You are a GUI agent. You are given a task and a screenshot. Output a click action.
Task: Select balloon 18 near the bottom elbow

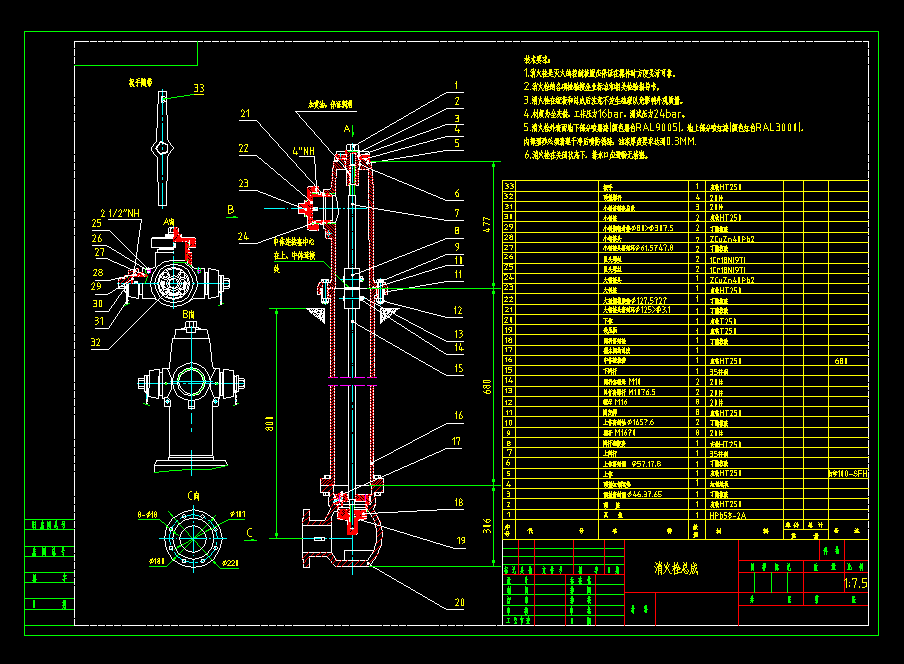point(459,501)
